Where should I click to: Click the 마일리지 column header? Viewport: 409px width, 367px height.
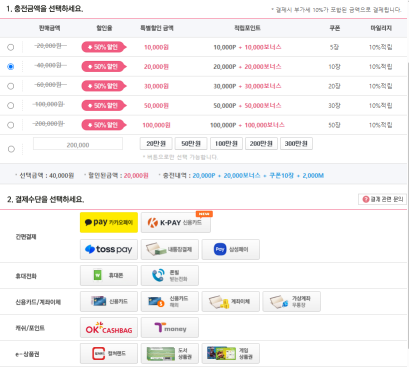coord(381,28)
